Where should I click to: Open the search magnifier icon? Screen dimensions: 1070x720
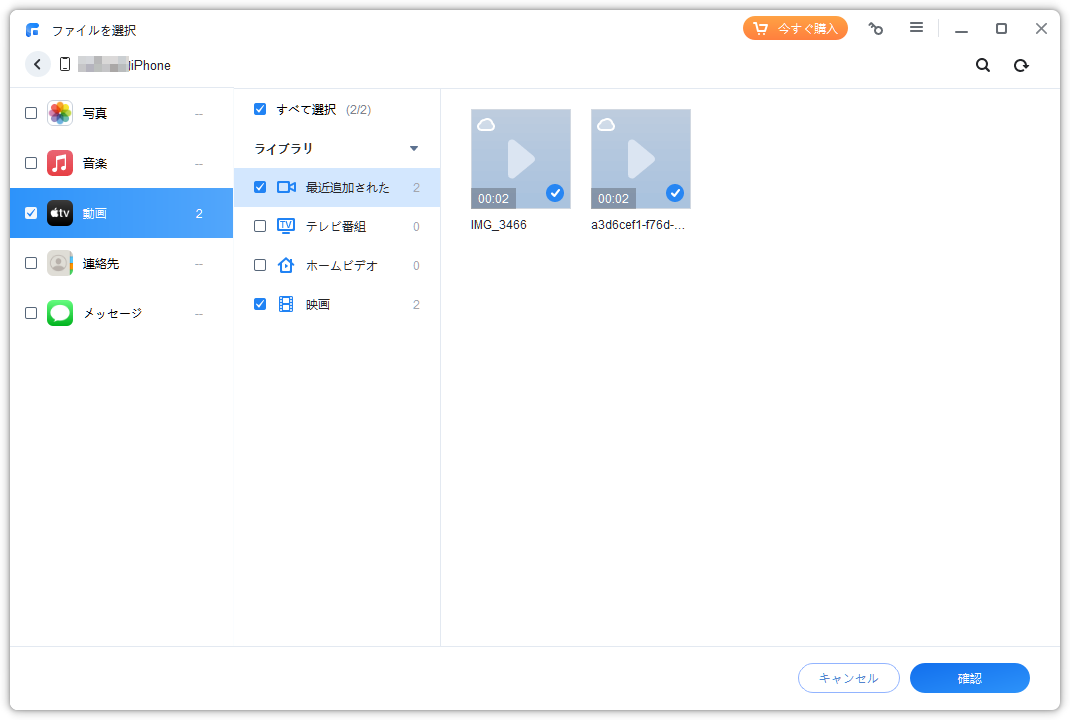[983, 65]
